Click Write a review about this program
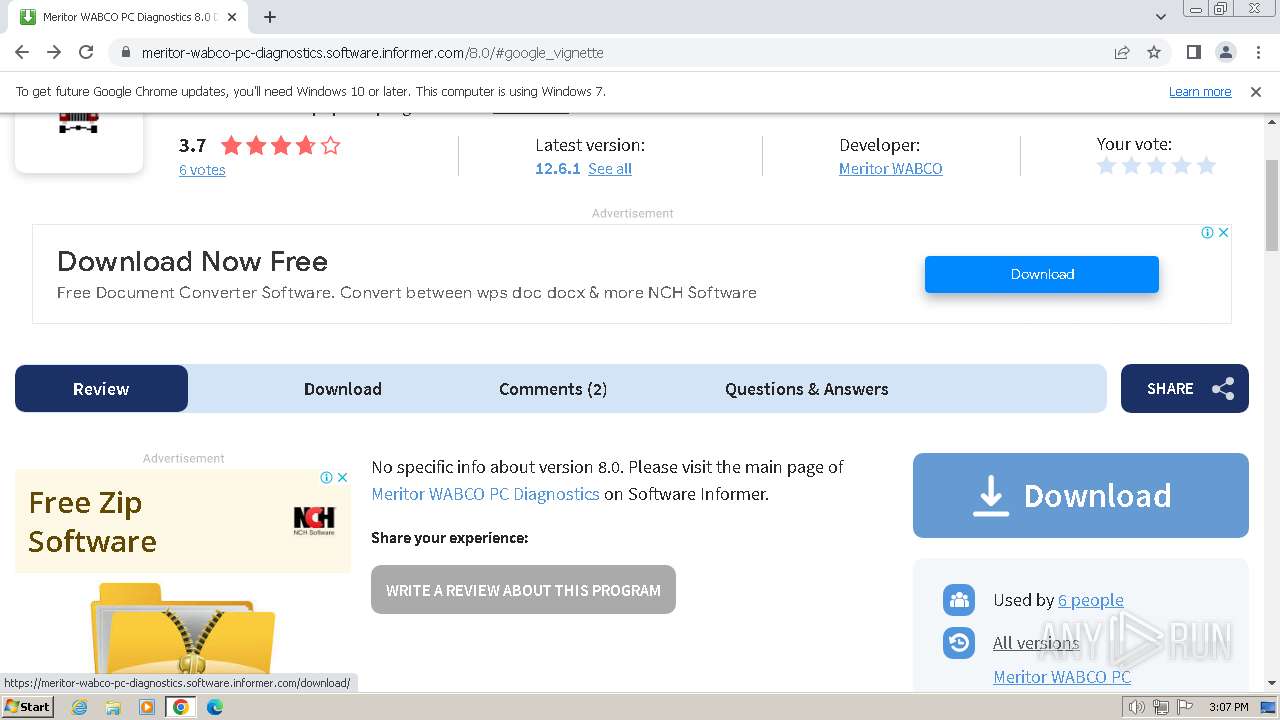The width and height of the screenshot is (1280, 720). tap(523, 590)
